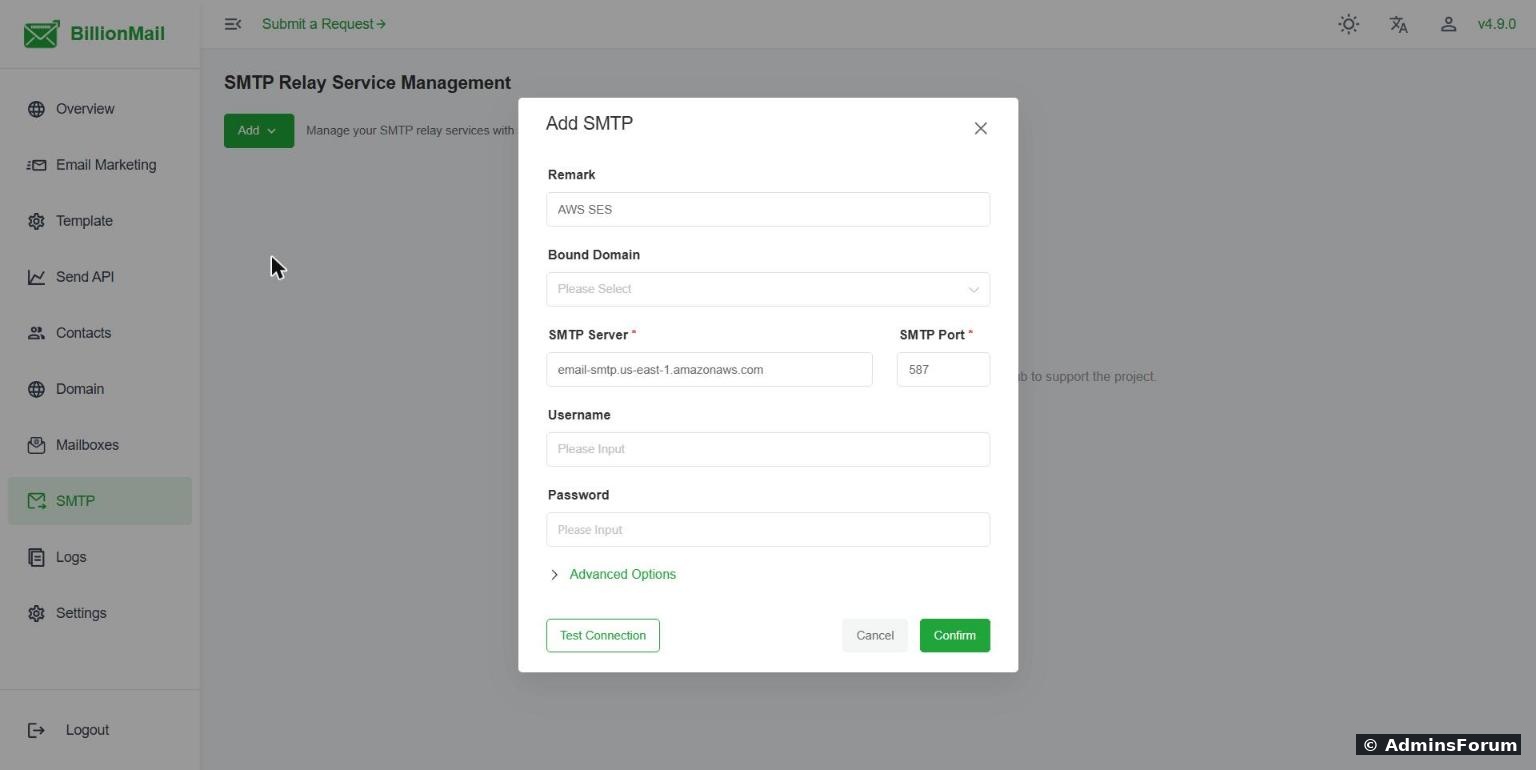The width and height of the screenshot is (1536, 770).
Task: Open the language translation icon
Action: click(1399, 24)
